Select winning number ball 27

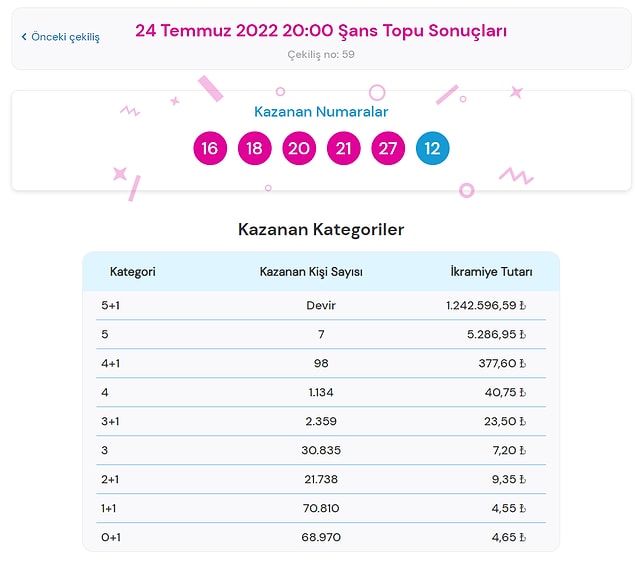point(388,148)
